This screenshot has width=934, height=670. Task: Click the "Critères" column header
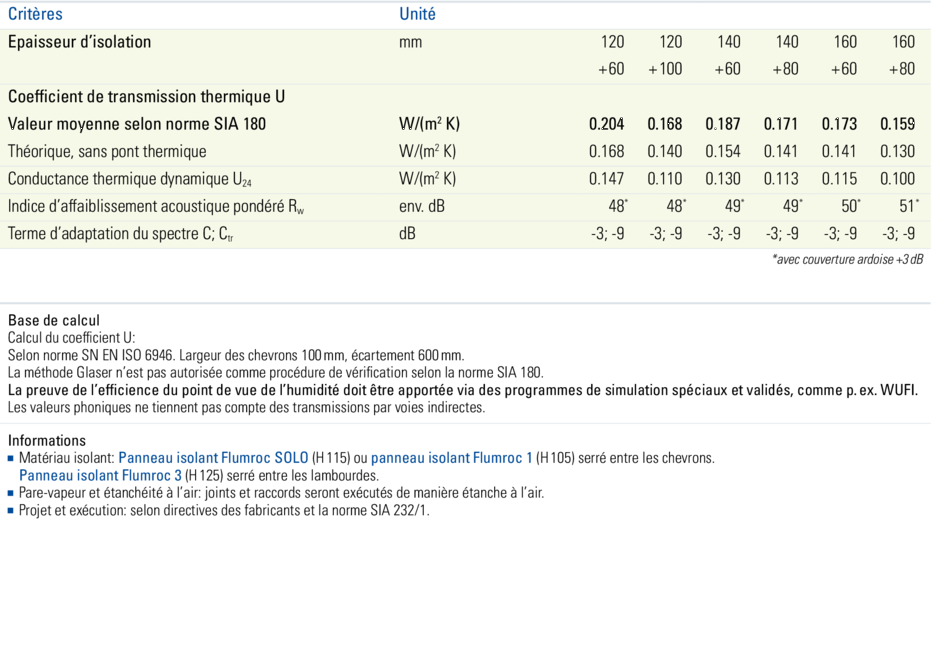tap(35, 14)
